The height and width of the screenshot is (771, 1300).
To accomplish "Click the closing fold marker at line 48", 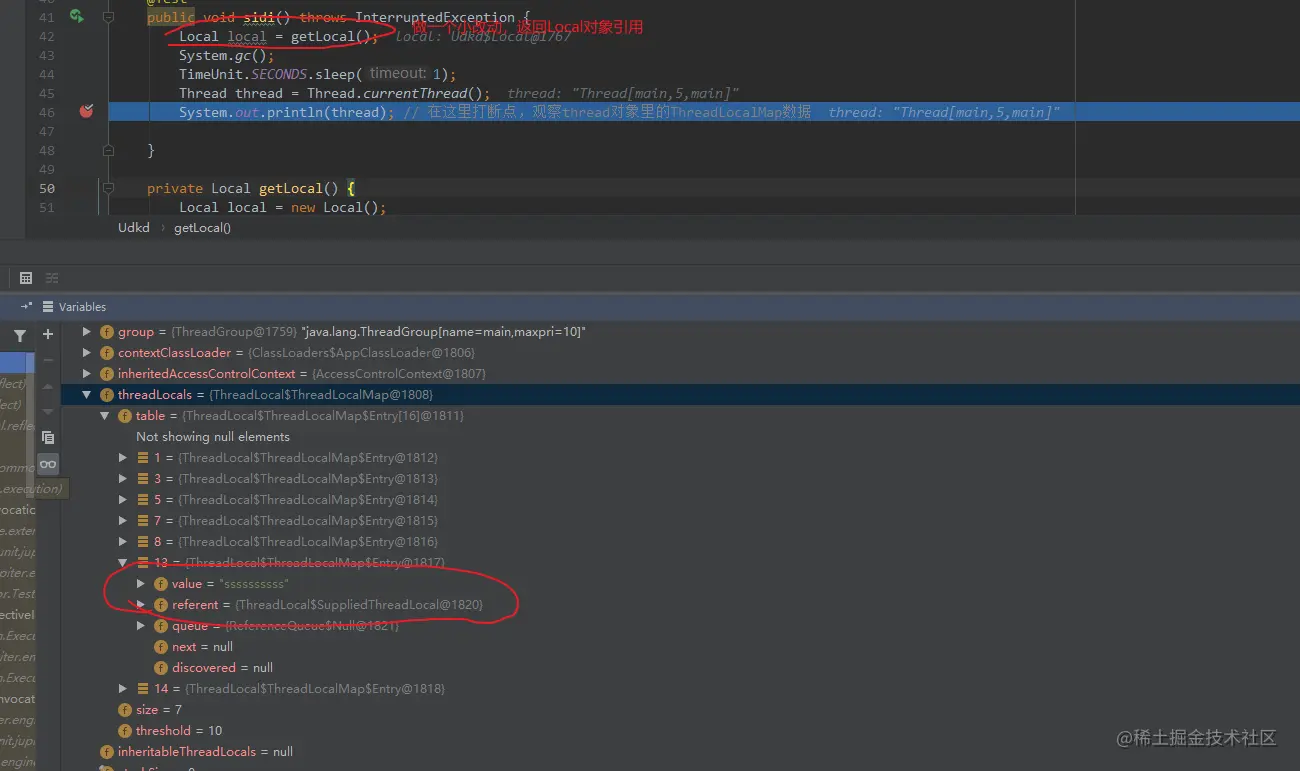I will point(109,150).
